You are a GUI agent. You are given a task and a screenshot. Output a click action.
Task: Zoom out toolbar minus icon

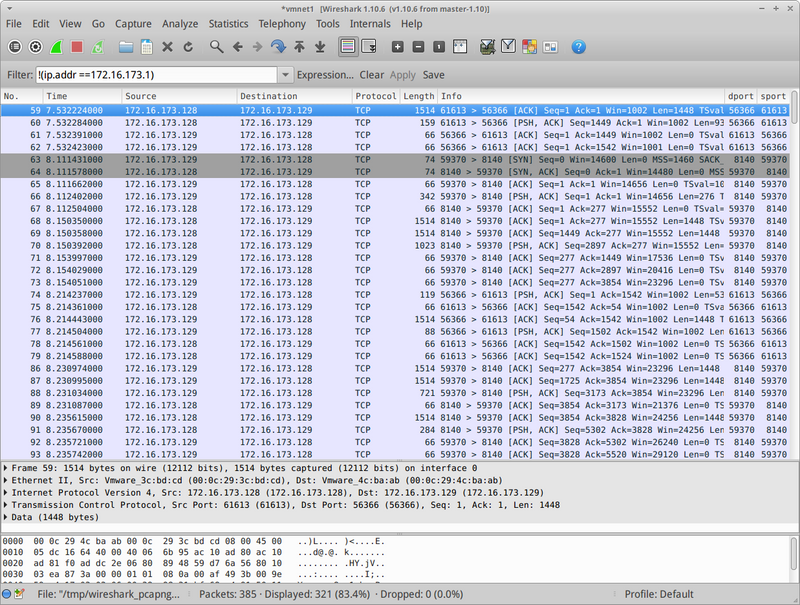[418, 47]
